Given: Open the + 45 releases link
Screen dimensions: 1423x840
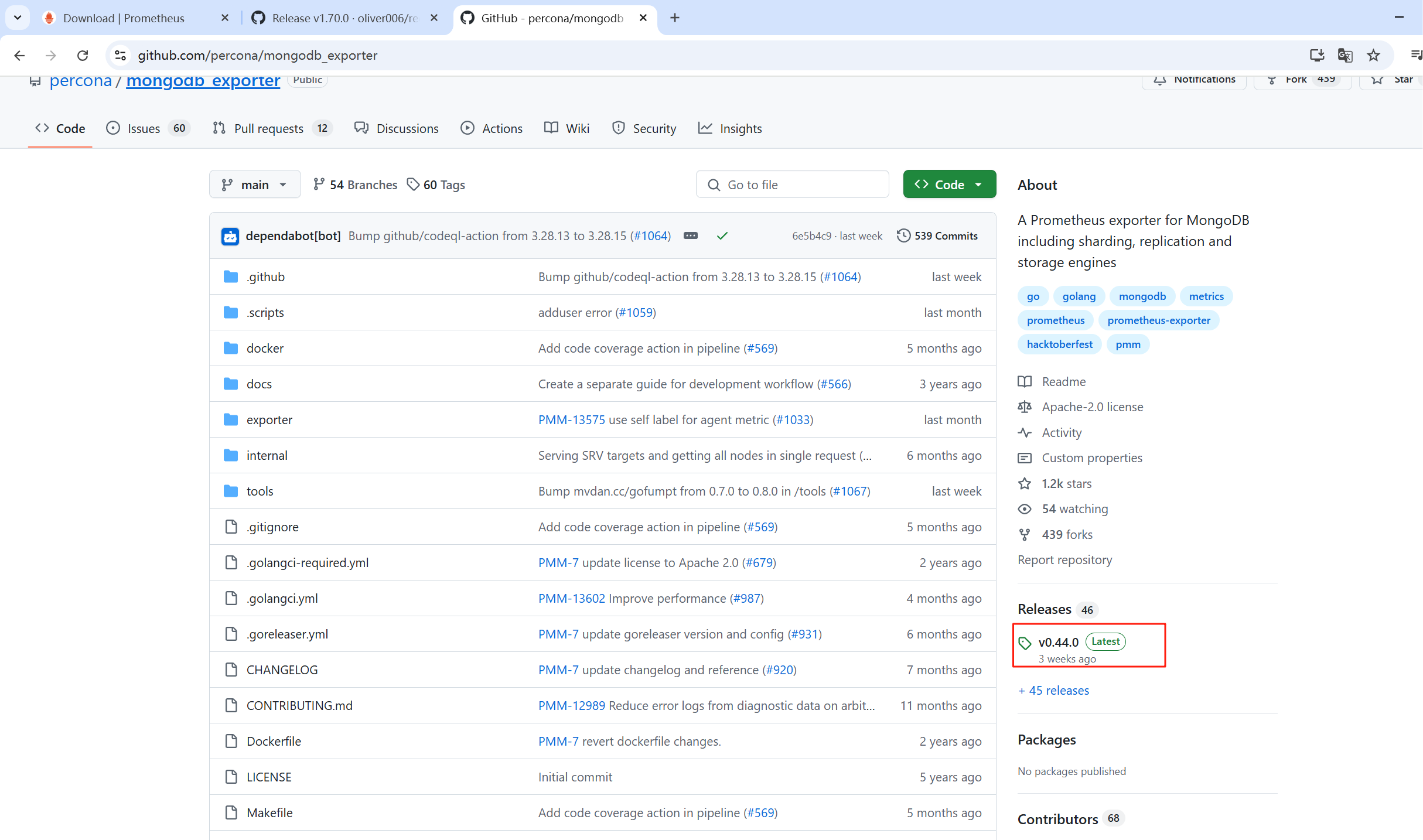Looking at the screenshot, I should [1053, 691].
